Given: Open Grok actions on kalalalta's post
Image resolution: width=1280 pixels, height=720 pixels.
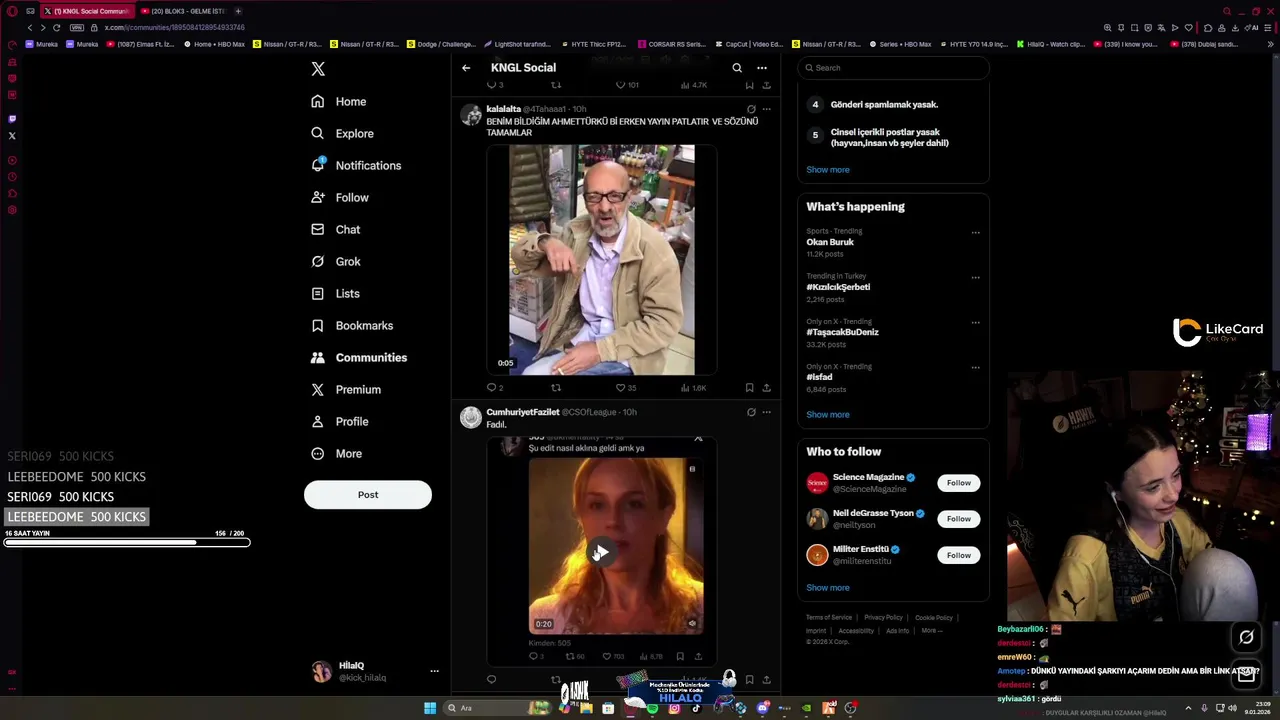Looking at the screenshot, I should (751, 109).
